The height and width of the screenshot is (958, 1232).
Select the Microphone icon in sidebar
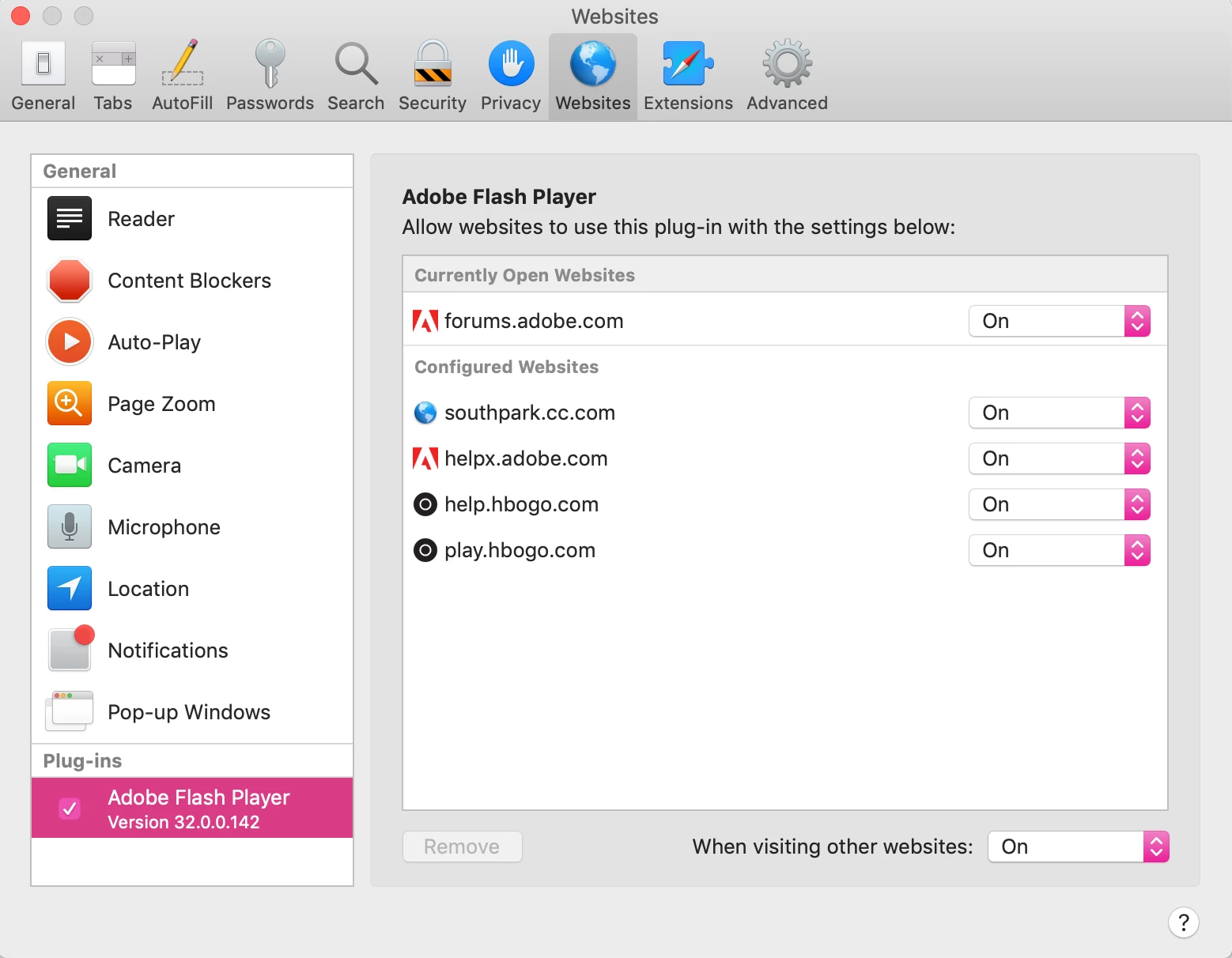tap(70, 526)
